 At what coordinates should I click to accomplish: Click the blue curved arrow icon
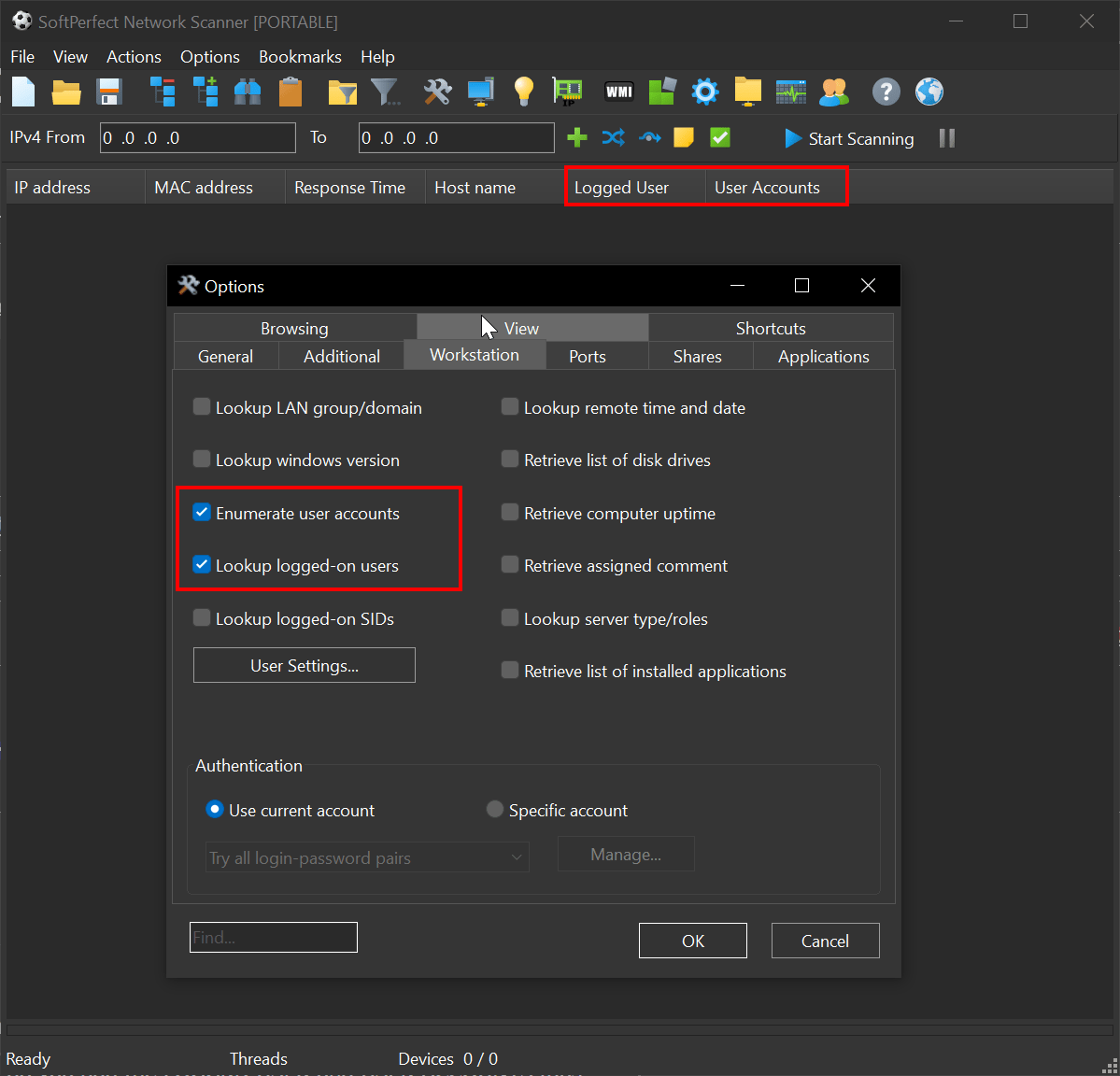tap(649, 137)
